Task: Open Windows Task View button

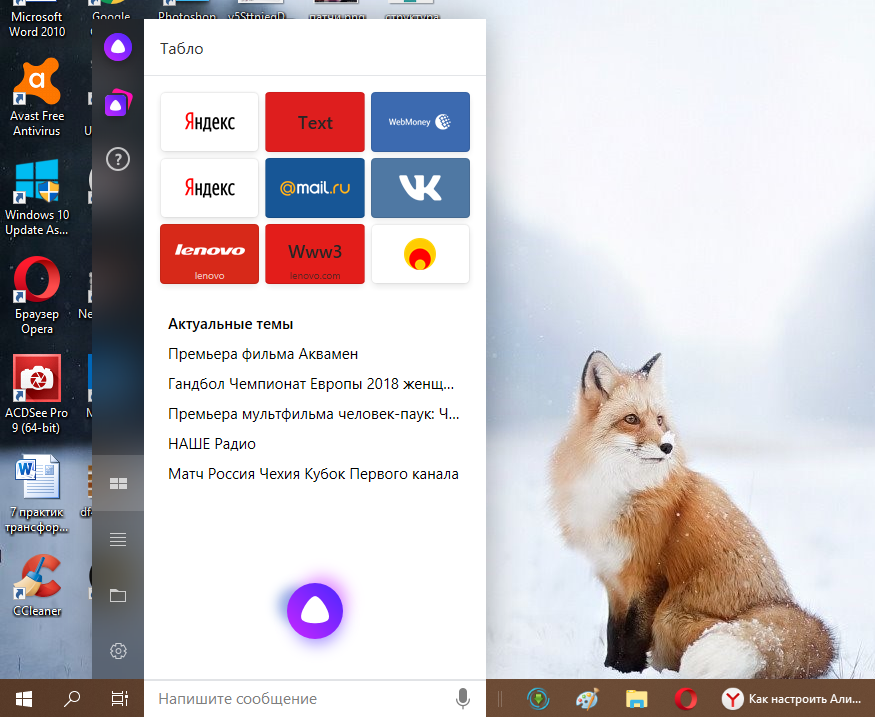Action: tap(119, 699)
